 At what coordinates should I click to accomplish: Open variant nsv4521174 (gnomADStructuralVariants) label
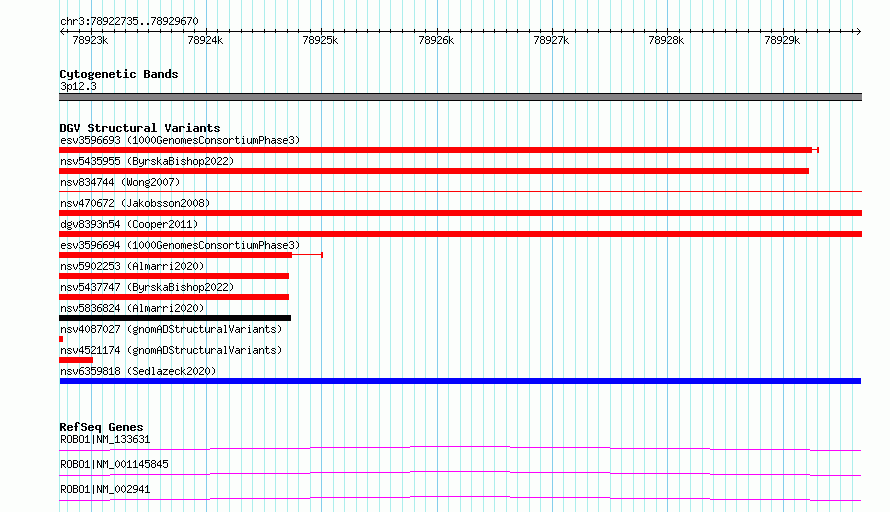(171, 350)
